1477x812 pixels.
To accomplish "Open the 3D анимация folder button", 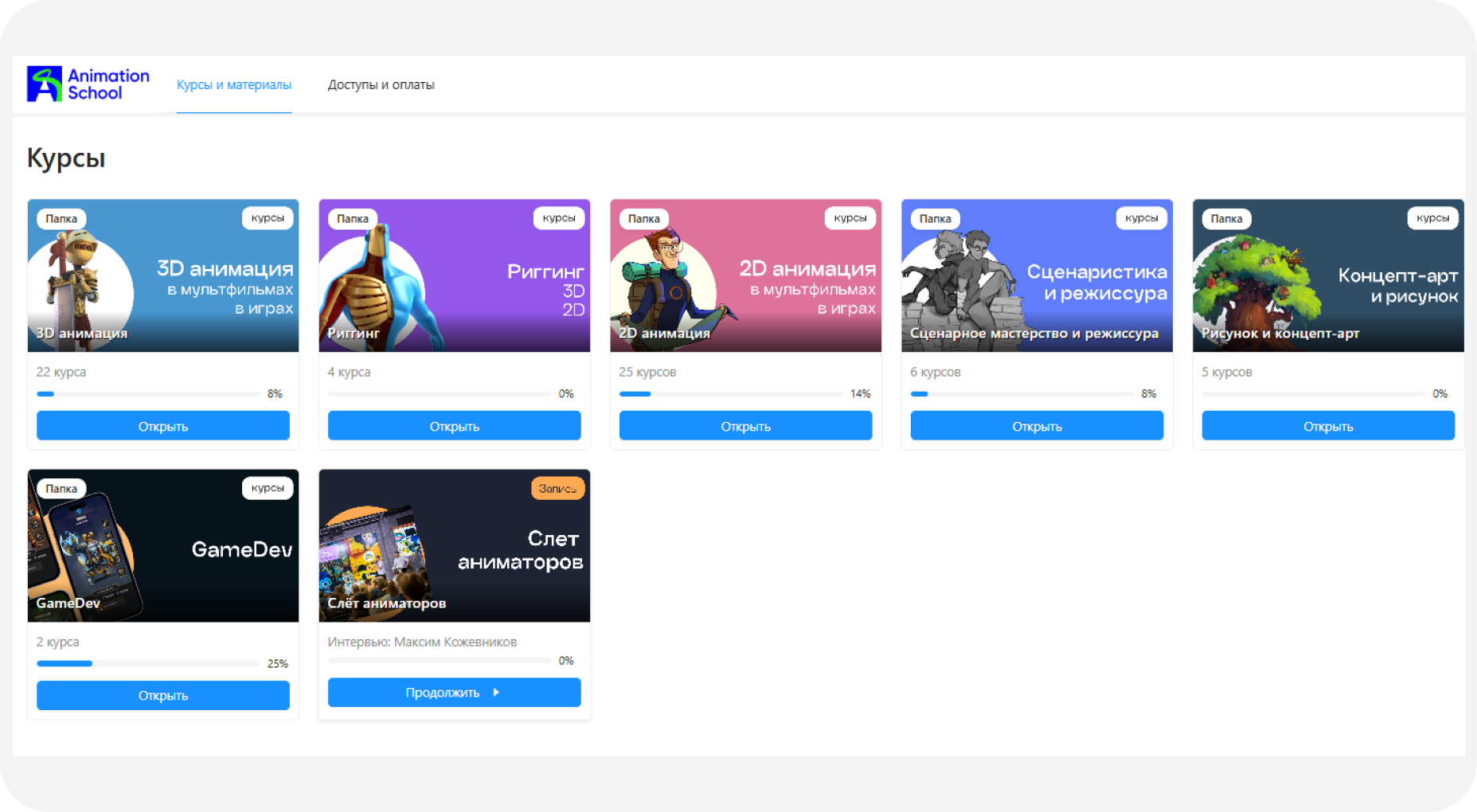I will coord(163,426).
